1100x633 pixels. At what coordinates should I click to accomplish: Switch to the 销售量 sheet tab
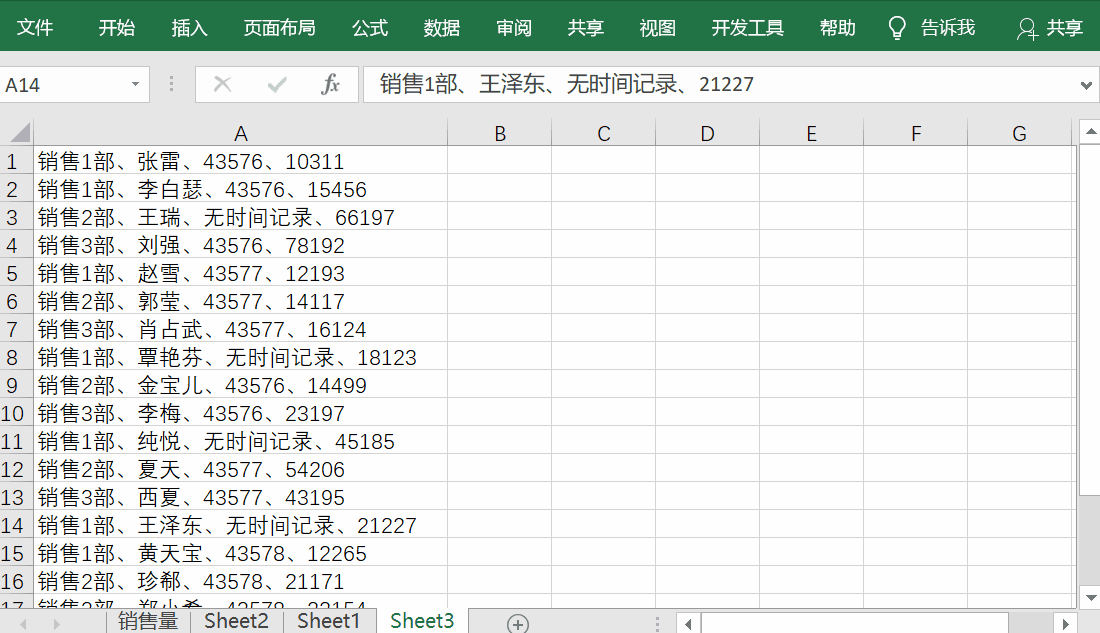click(x=148, y=621)
